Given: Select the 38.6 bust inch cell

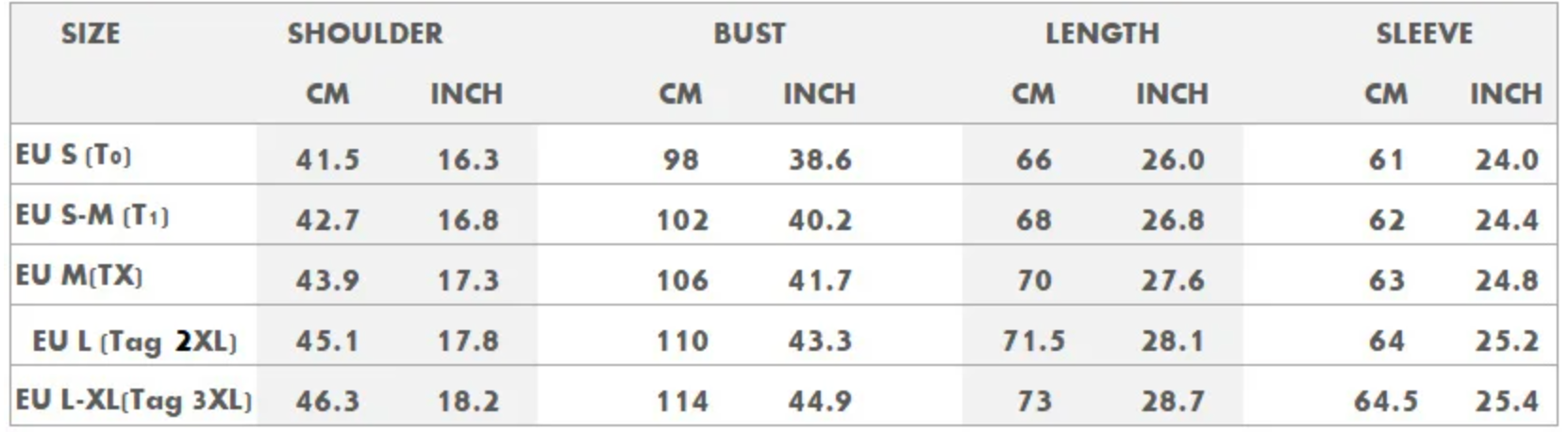Looking at the screenshot, I should pos(820,159).
